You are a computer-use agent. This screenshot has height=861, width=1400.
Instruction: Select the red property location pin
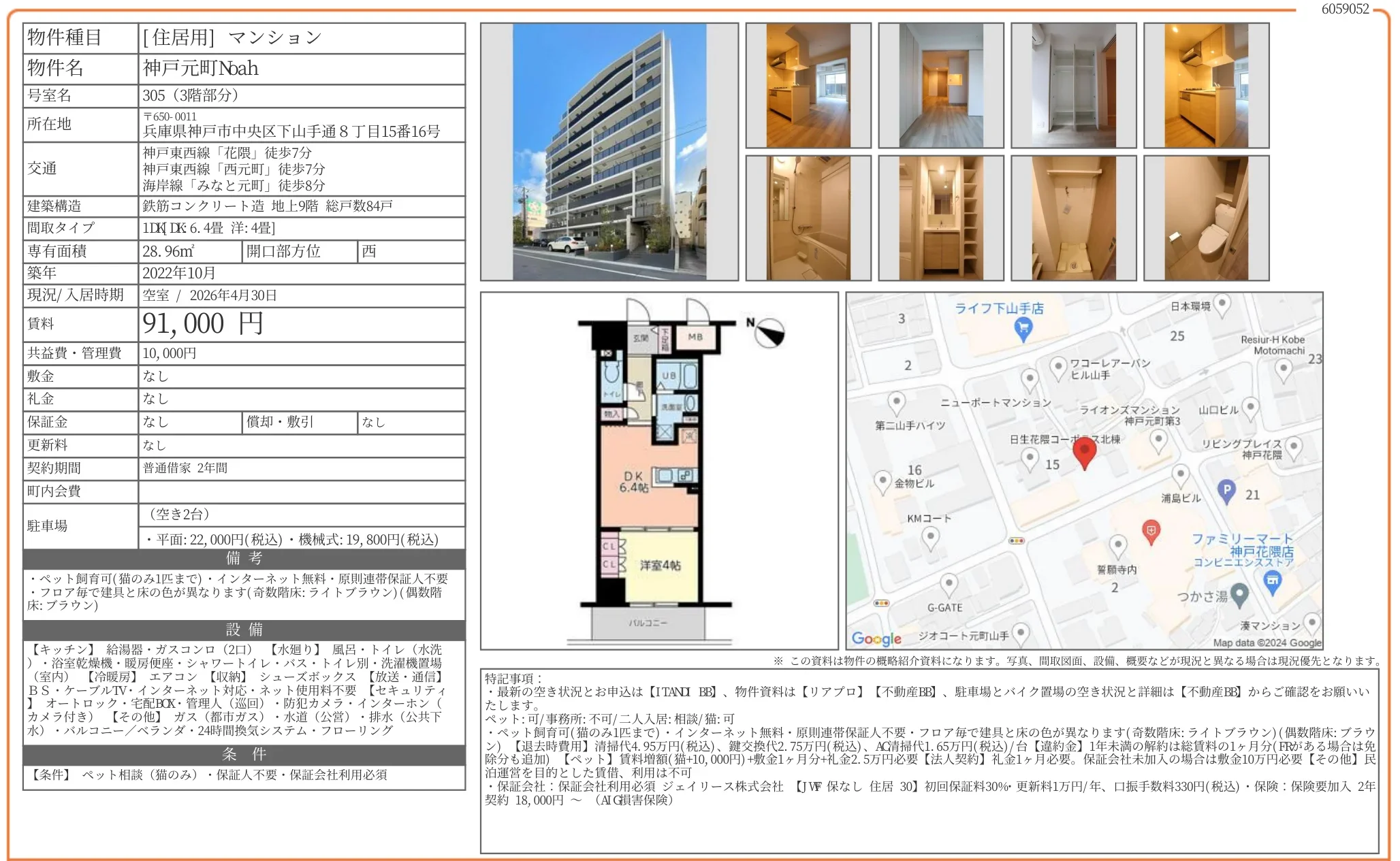point(1084,453)
